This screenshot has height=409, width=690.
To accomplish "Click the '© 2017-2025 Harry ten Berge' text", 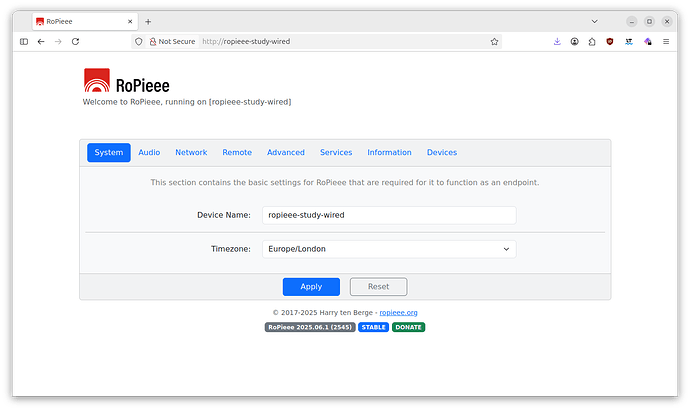I will tap(323, 313).
